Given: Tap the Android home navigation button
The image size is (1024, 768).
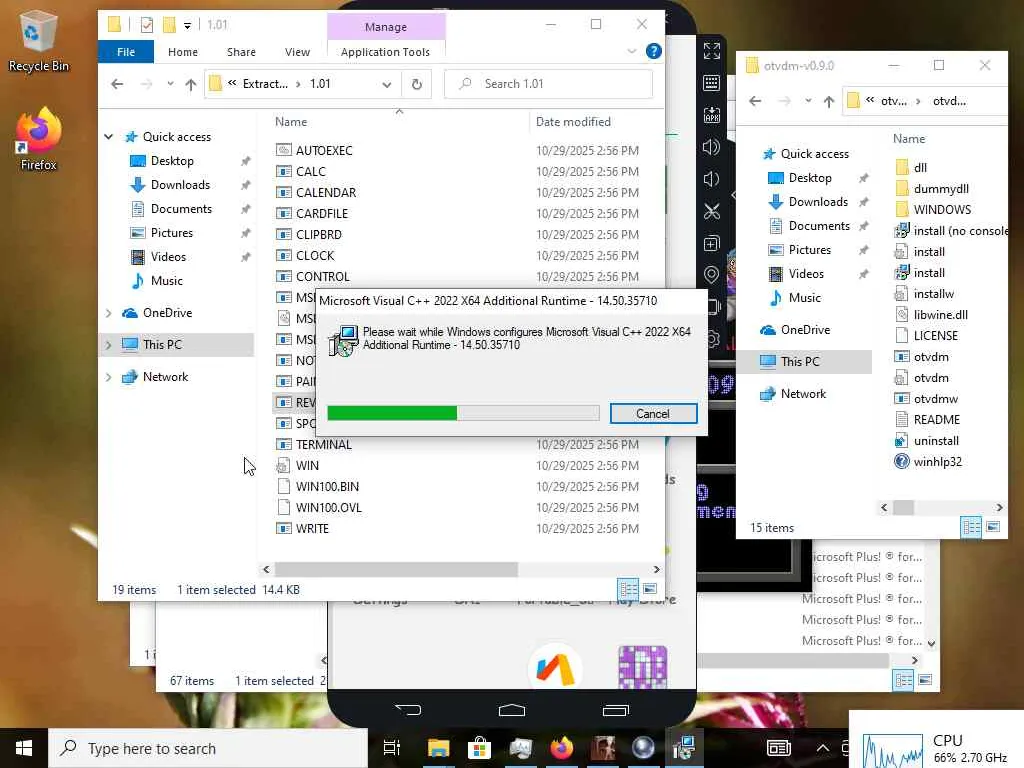Looking at the screenshot, I should 511,709.
